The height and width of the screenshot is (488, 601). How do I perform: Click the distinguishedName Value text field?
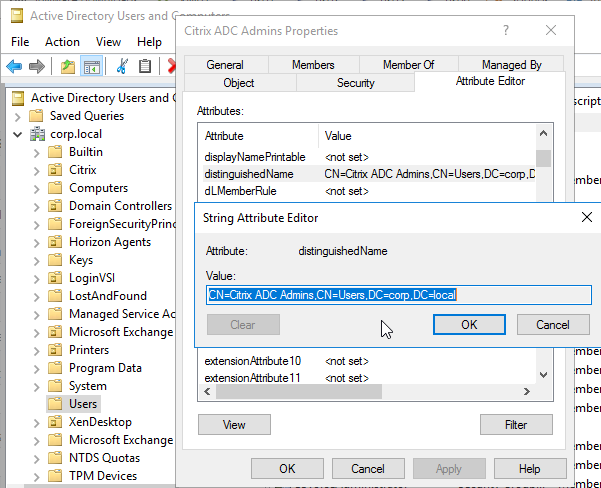(399, 295)
